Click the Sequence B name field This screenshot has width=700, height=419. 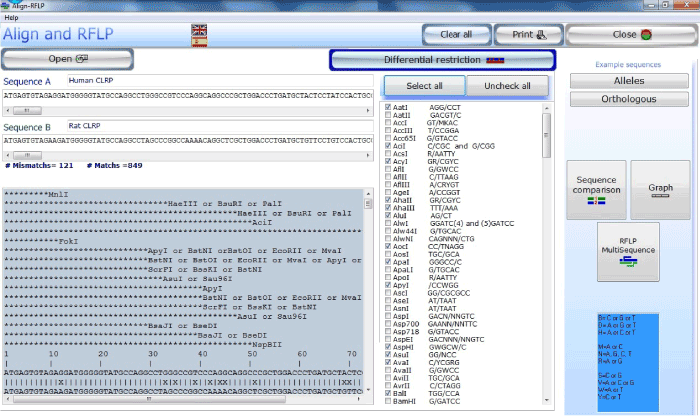[220, 126]
